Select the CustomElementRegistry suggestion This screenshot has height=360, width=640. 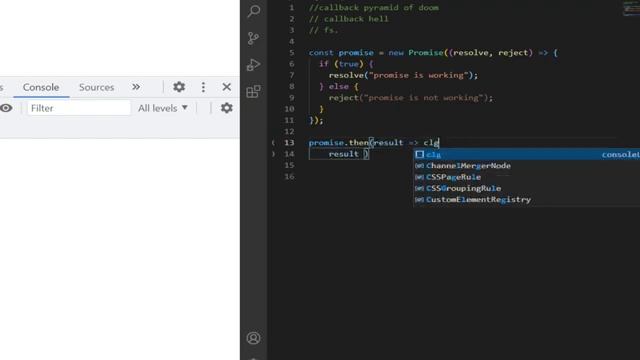527,200
